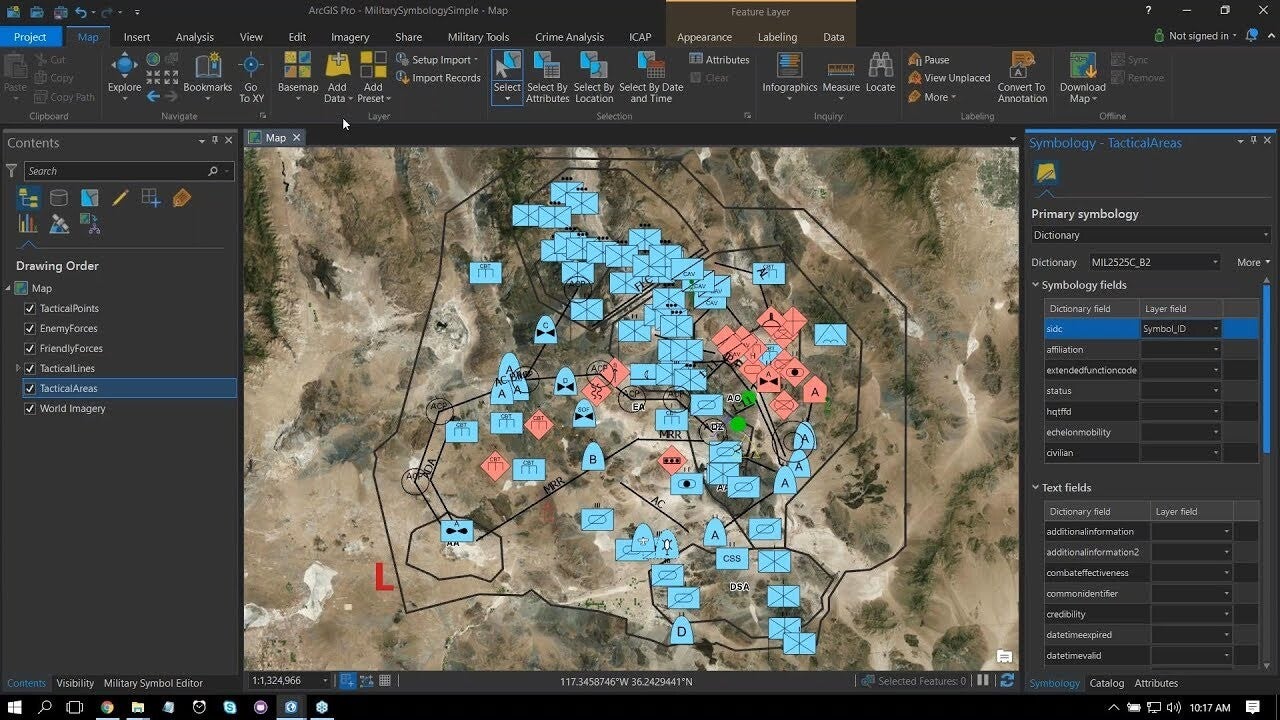Select the Explore navigation tool

[x=124, y=74]
